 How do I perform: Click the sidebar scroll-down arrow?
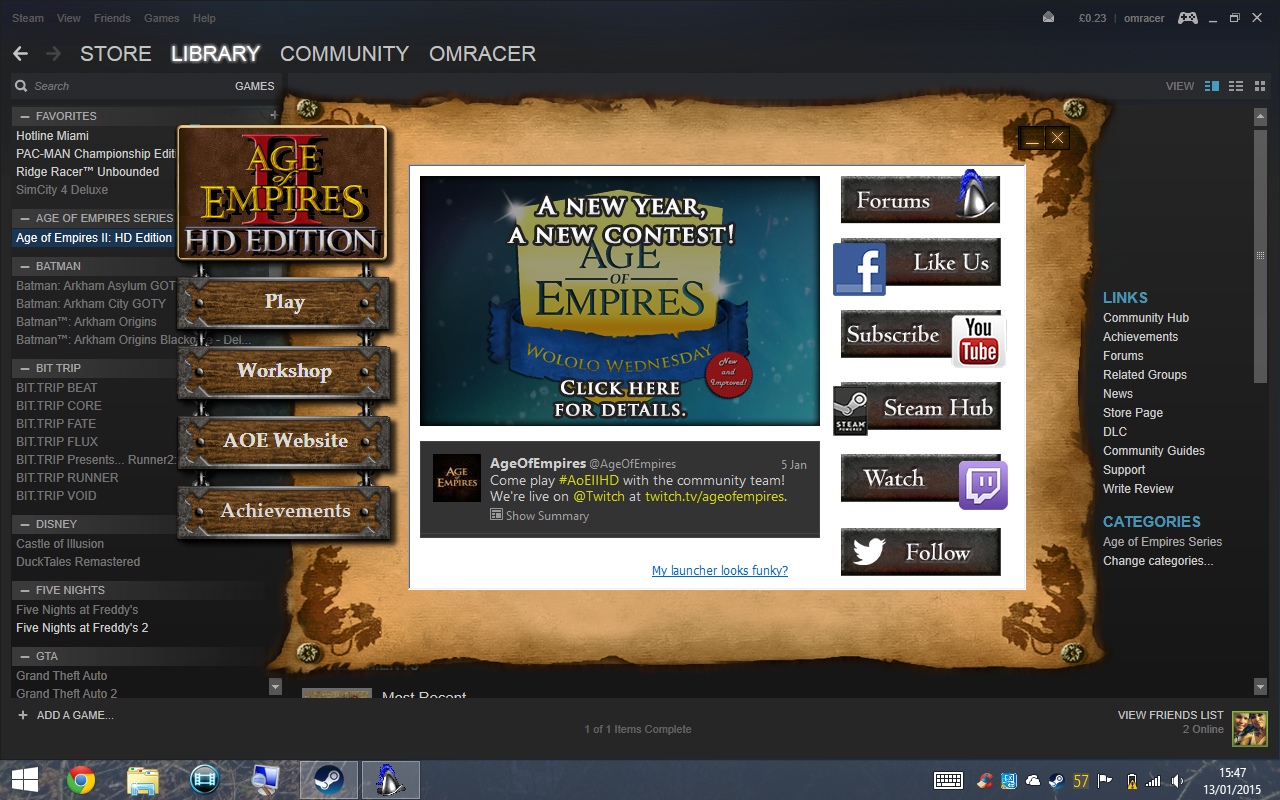click(276, 687)
